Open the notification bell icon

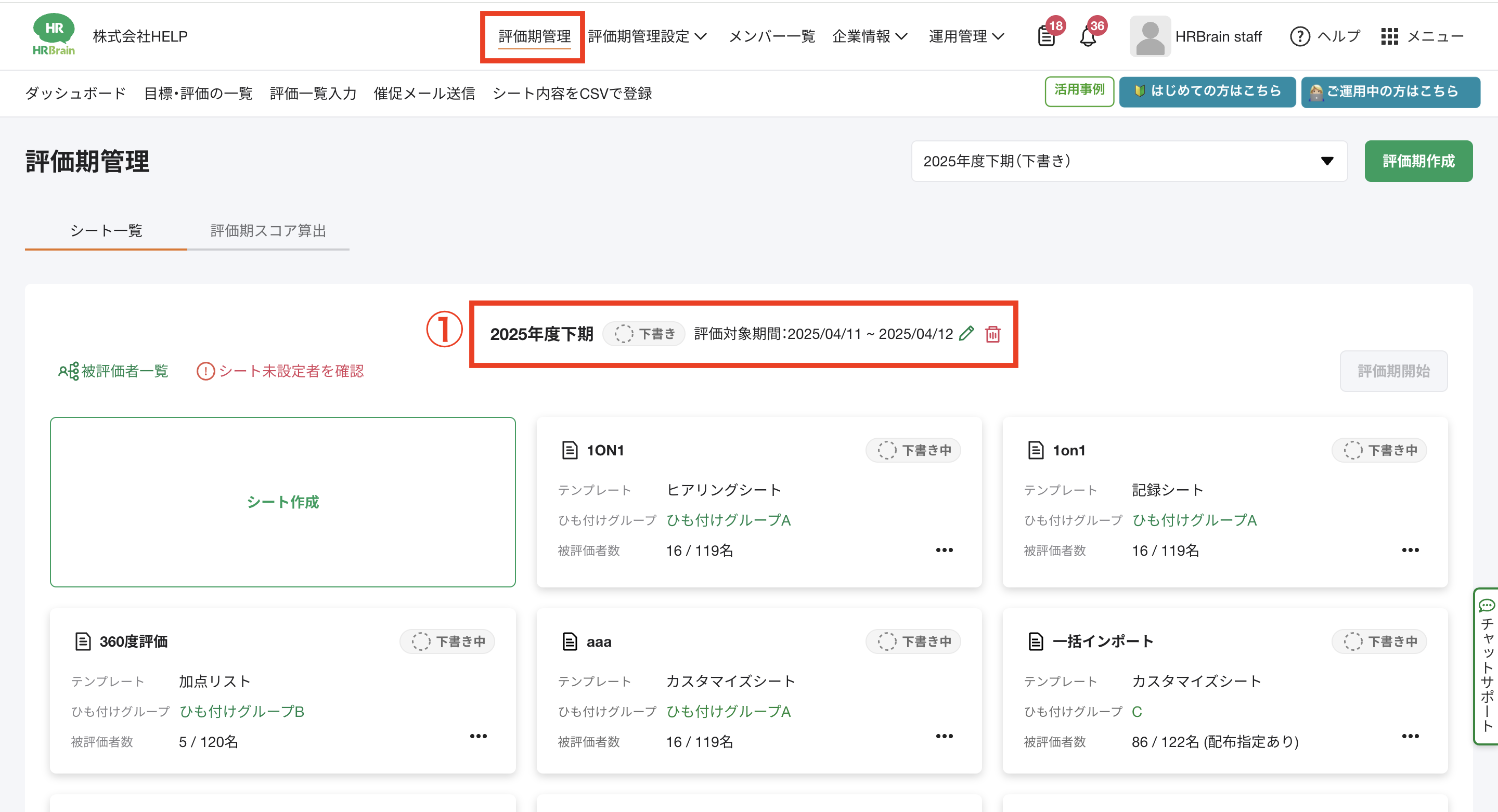click(1088, 36)
